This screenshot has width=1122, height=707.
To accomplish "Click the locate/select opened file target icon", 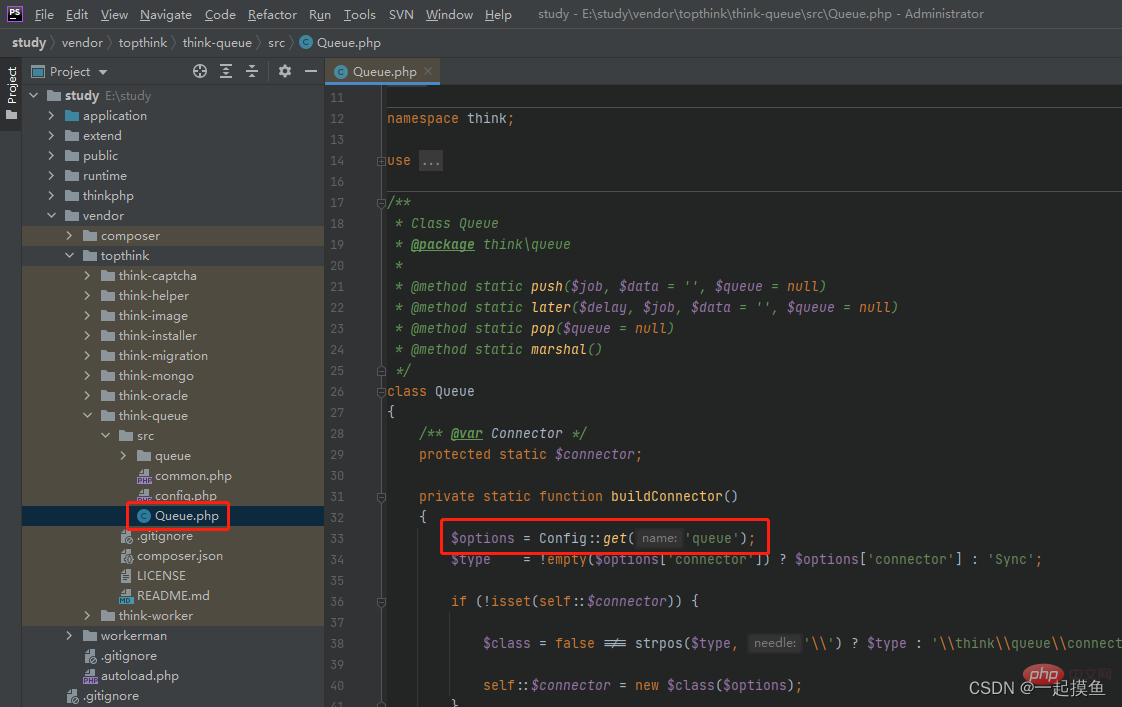I will pos(200,71).
